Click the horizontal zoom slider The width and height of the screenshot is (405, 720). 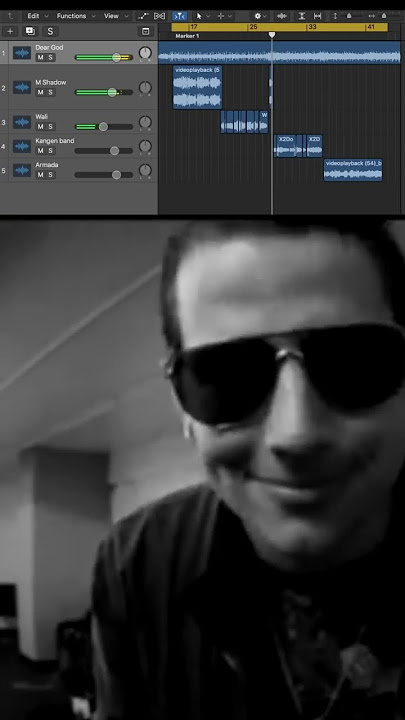point(384,16)
